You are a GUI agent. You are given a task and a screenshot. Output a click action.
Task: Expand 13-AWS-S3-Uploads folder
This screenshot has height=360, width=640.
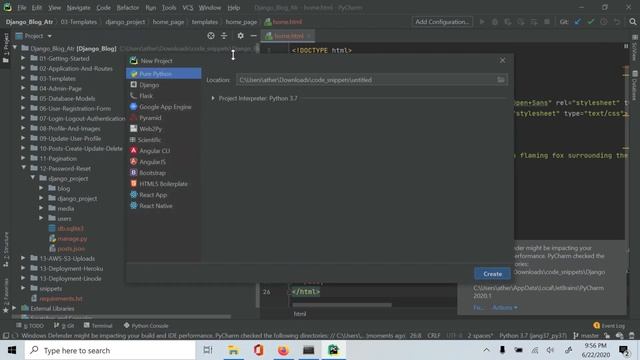click(23, 258)
